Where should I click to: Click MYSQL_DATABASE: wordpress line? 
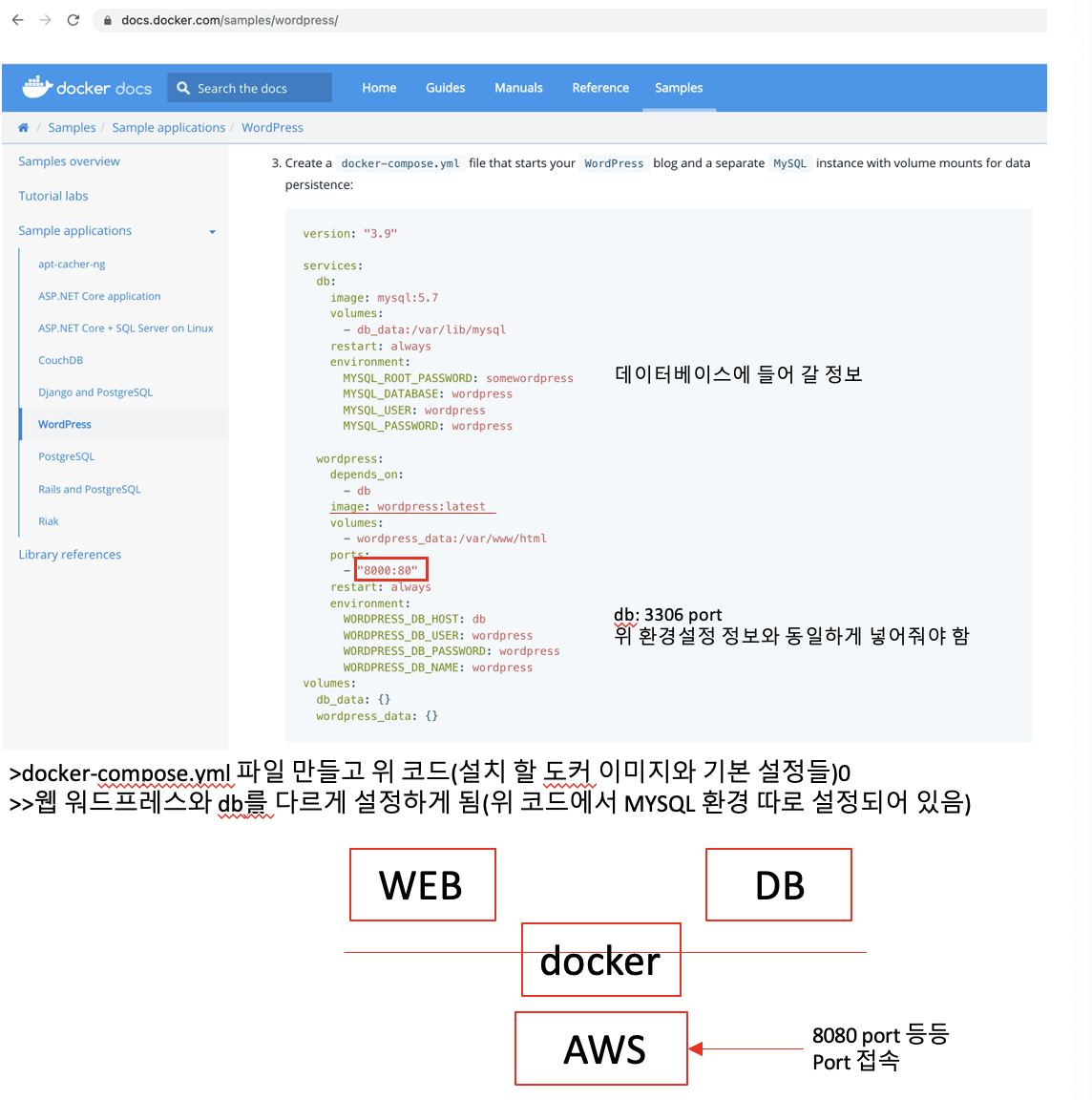point(427,394)
